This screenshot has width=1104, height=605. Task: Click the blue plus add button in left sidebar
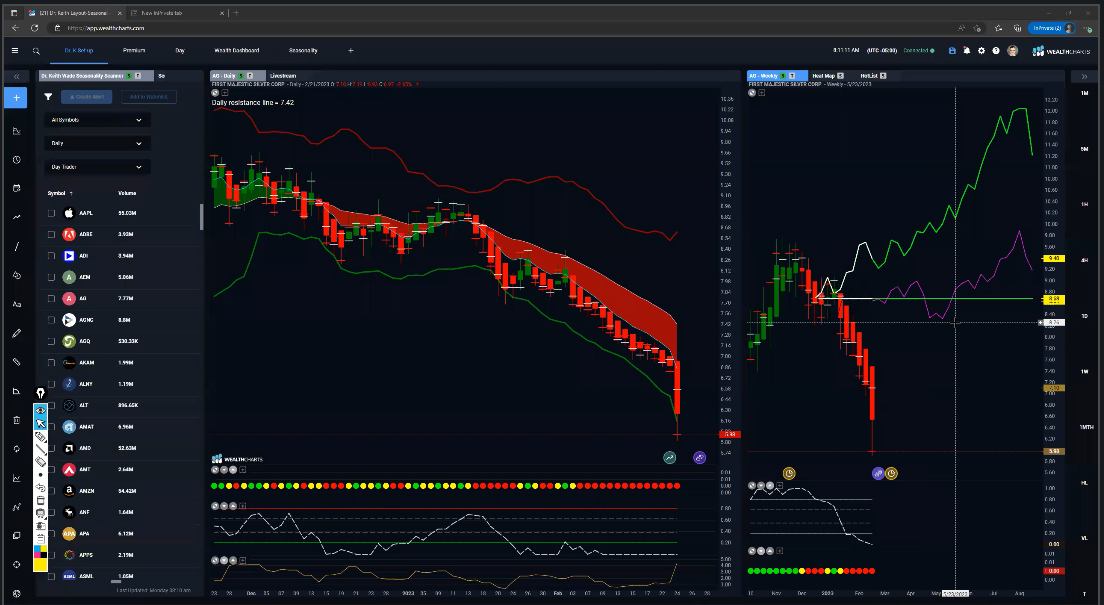coord(16,98)
